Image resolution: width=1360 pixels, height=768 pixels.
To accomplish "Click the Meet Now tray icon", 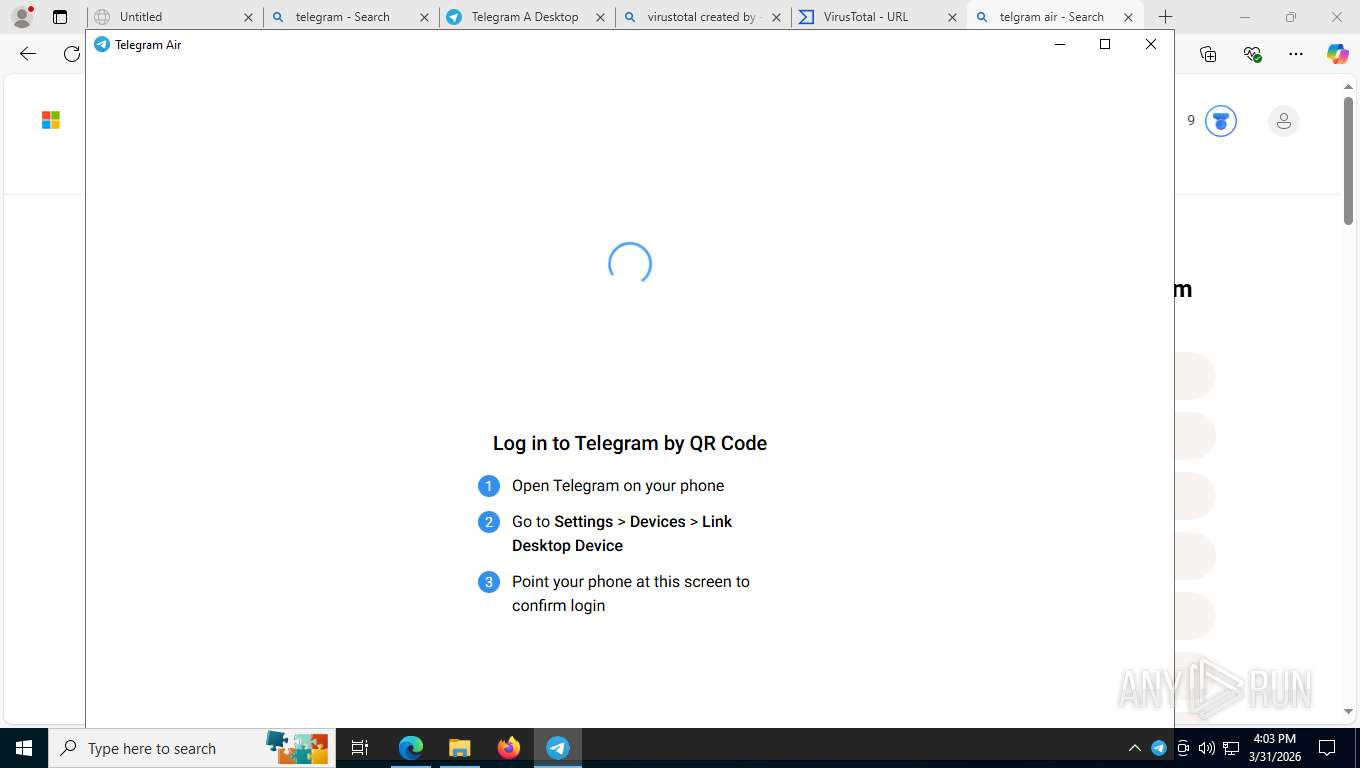I will 1183,748.
